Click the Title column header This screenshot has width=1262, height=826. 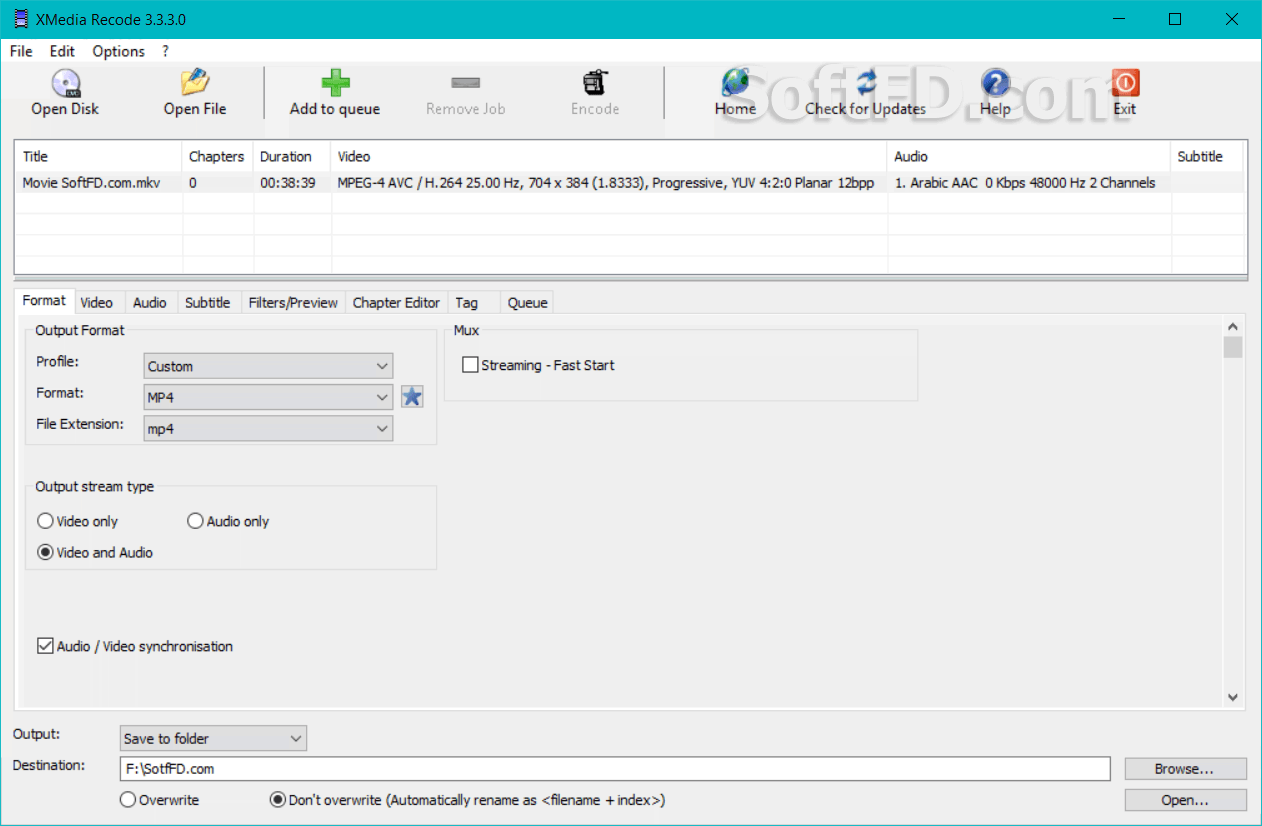coord(99,156)
